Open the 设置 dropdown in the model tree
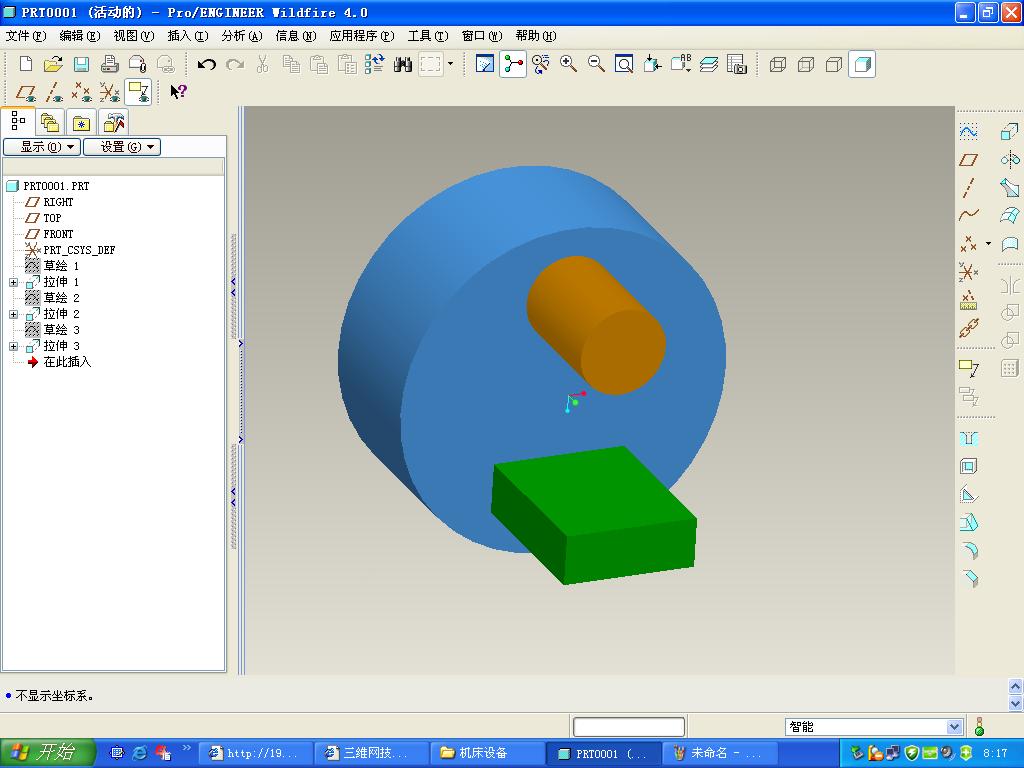The height and width of the screenshot is (768, 1024). pos(122,147)
